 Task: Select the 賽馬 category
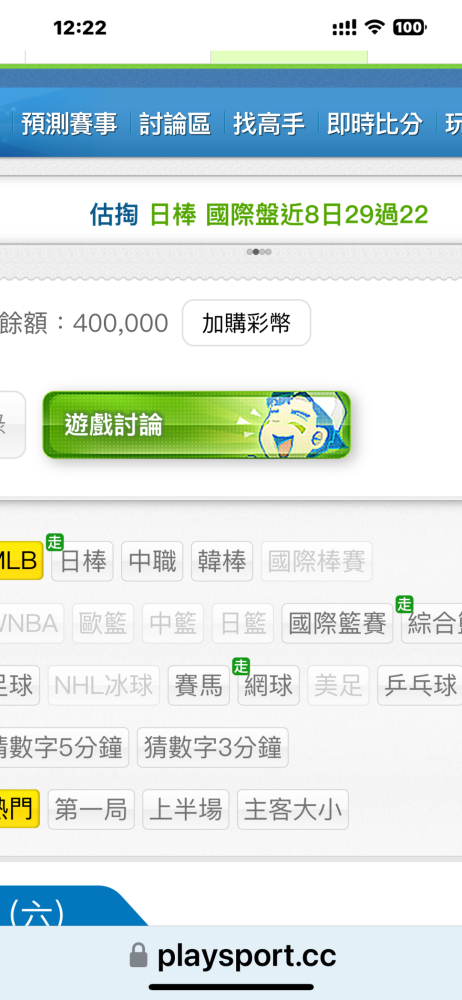coord(198,686)
